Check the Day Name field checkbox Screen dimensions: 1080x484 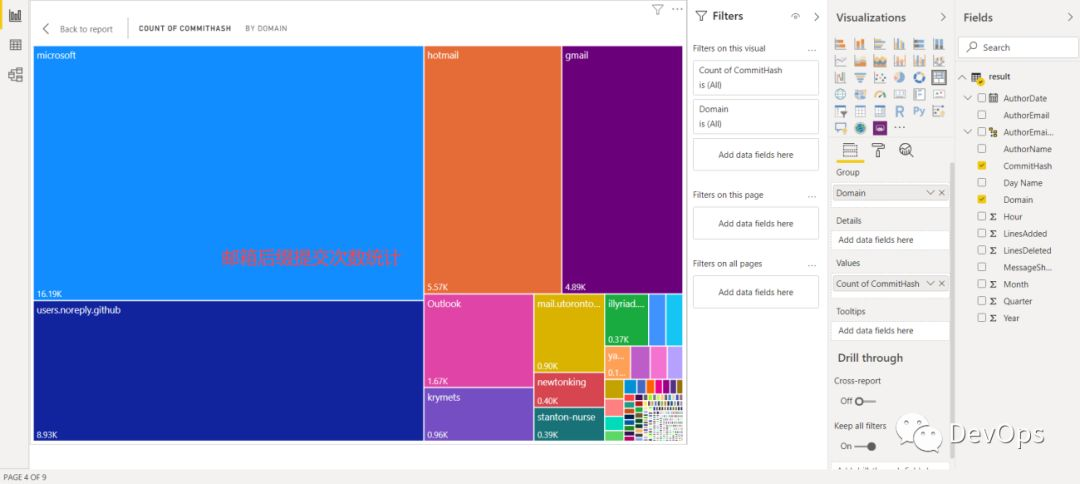[982, 182]
